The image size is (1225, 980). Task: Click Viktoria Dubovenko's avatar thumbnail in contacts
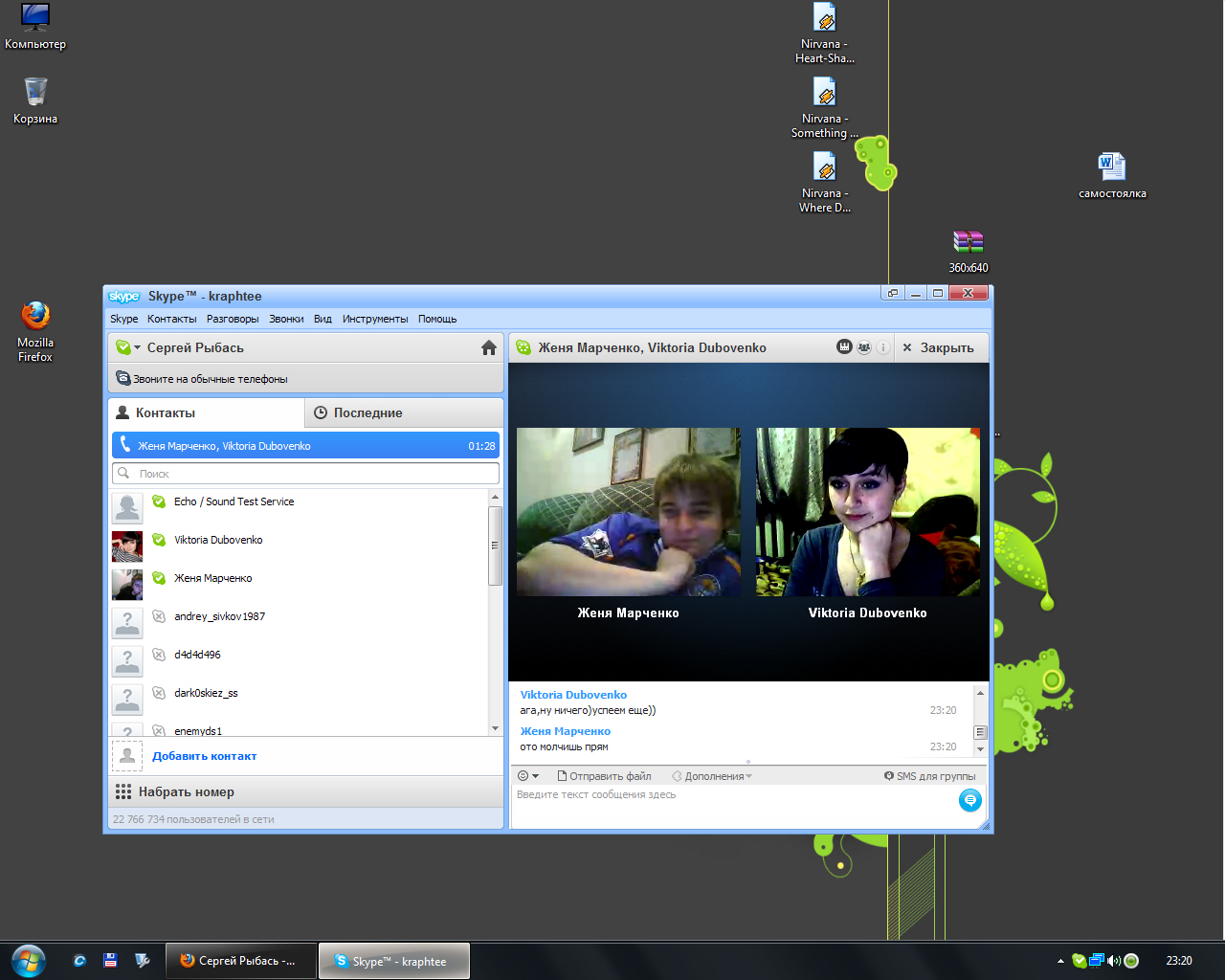[127, 546]
